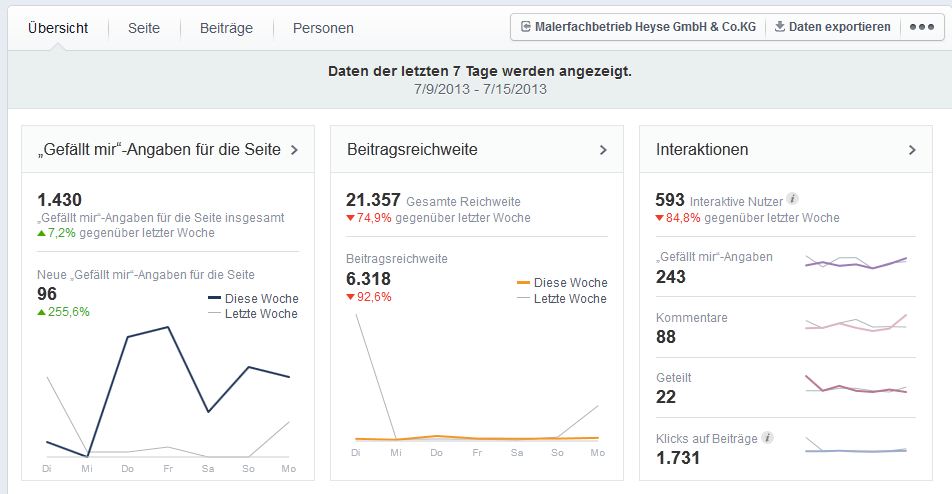The image size is (952, 494).
Task: Click info icon next to Interaktive Nutzer
Action: 793,199
